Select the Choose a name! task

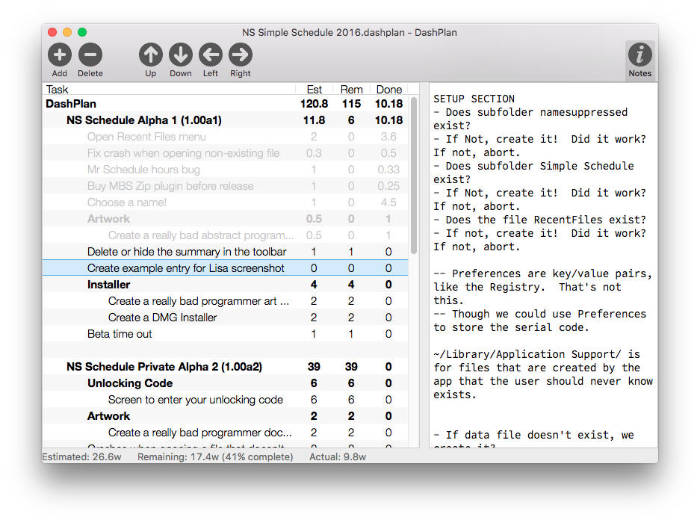(225, 203)
